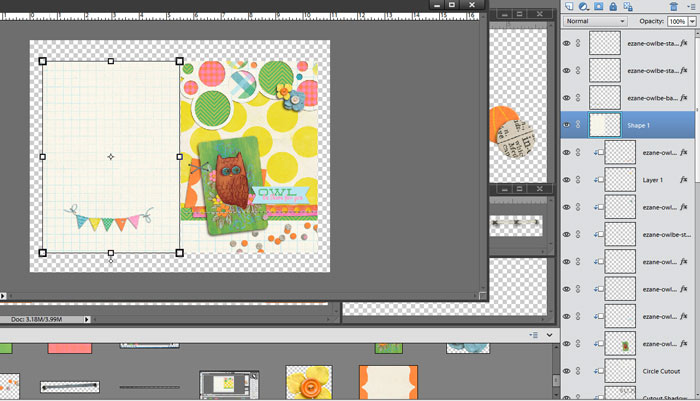The image size is (700, 401).
Task: Click the bottom-left transform handle
Action: [42, 253]
